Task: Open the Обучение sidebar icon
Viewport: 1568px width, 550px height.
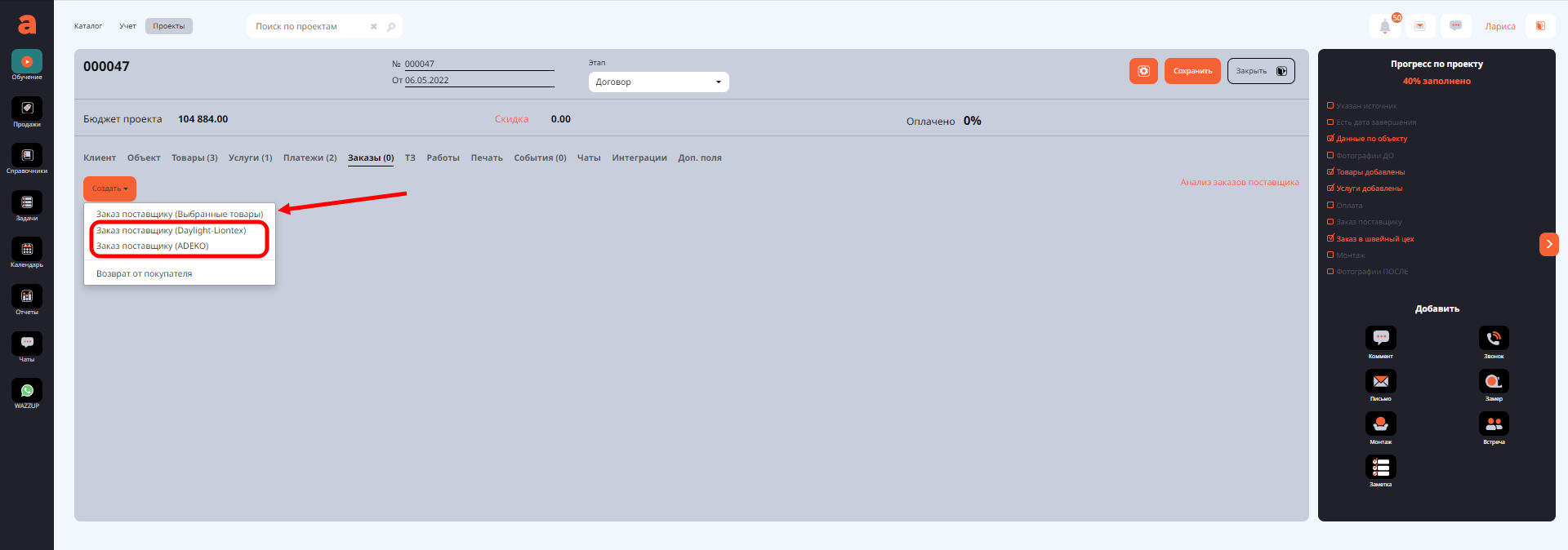Action: (27, 62)
